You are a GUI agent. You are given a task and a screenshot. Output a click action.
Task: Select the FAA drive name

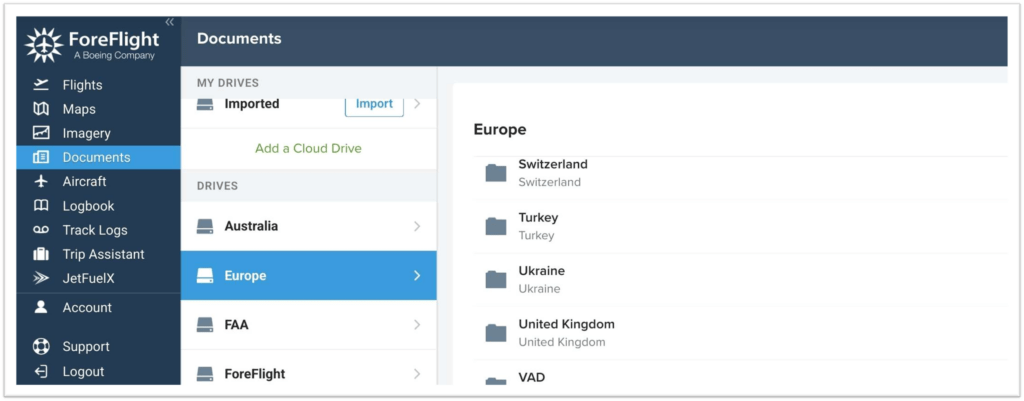click(x=236, y=325)
